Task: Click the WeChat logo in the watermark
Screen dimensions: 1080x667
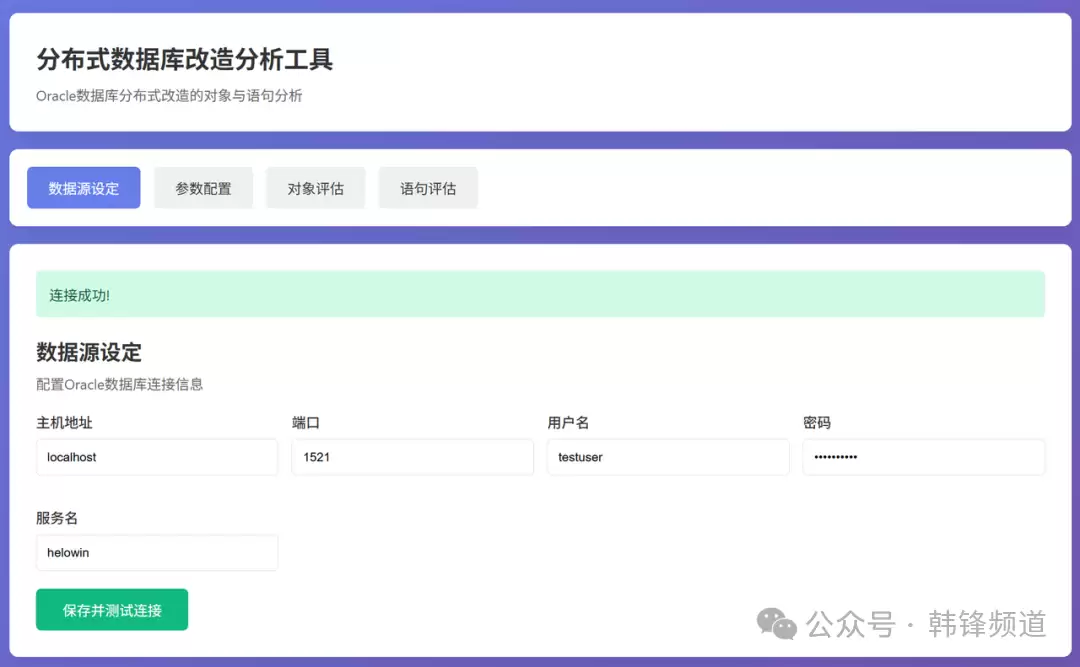Action: [776, 624]
